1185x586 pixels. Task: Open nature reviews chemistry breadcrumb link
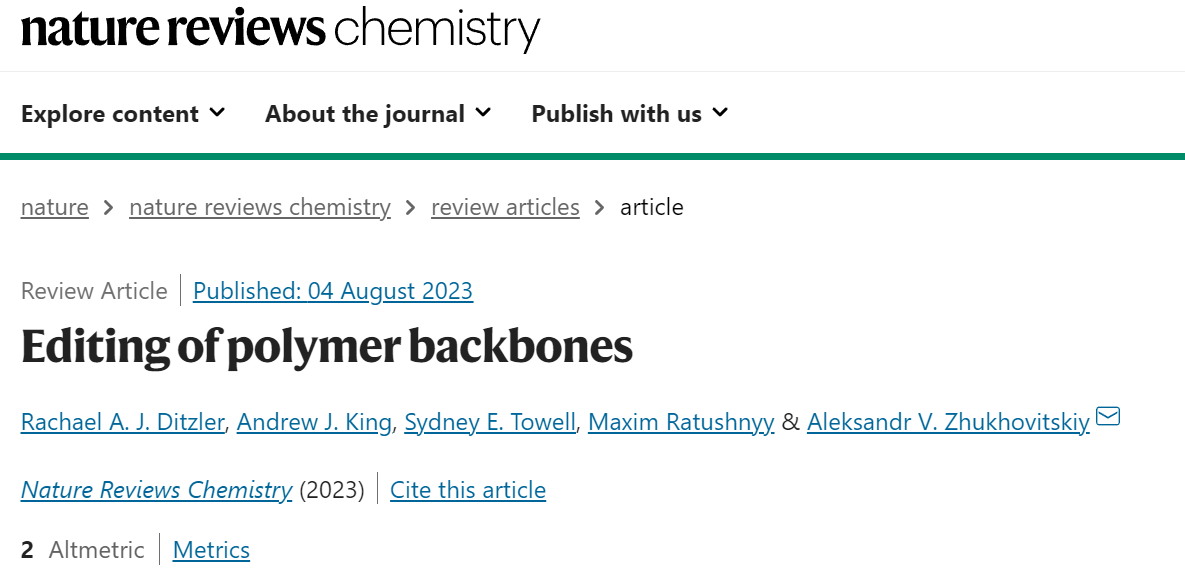pyautogui.click(x=260, y=206)
